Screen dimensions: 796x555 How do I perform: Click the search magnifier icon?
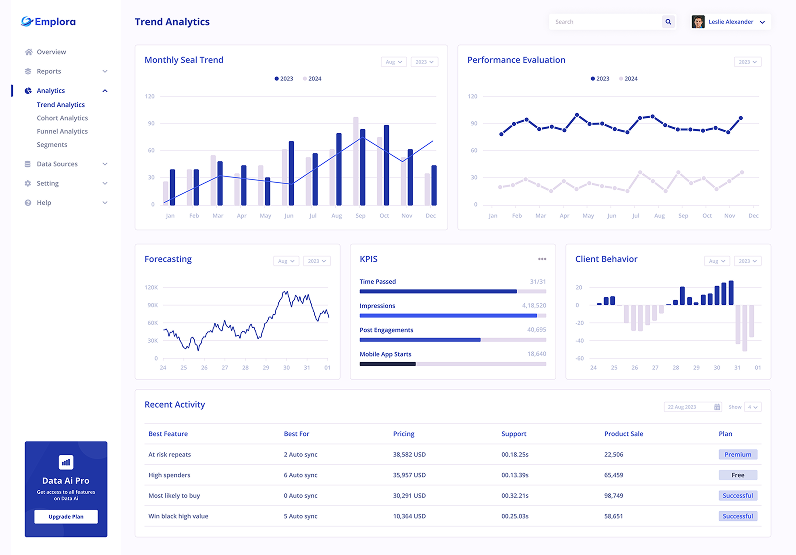[x=668, y=21]
